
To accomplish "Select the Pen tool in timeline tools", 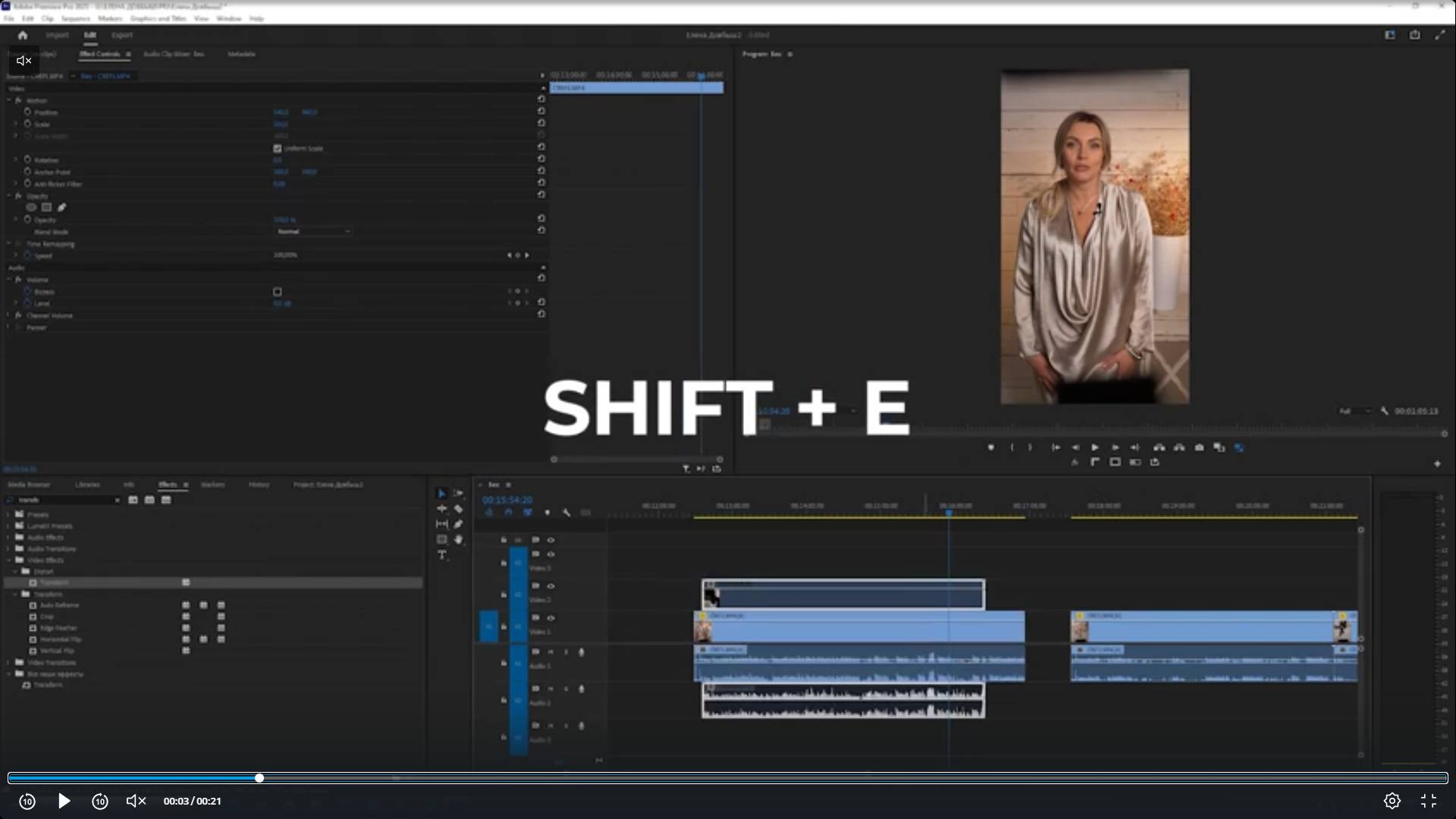I will click(458, 524).
